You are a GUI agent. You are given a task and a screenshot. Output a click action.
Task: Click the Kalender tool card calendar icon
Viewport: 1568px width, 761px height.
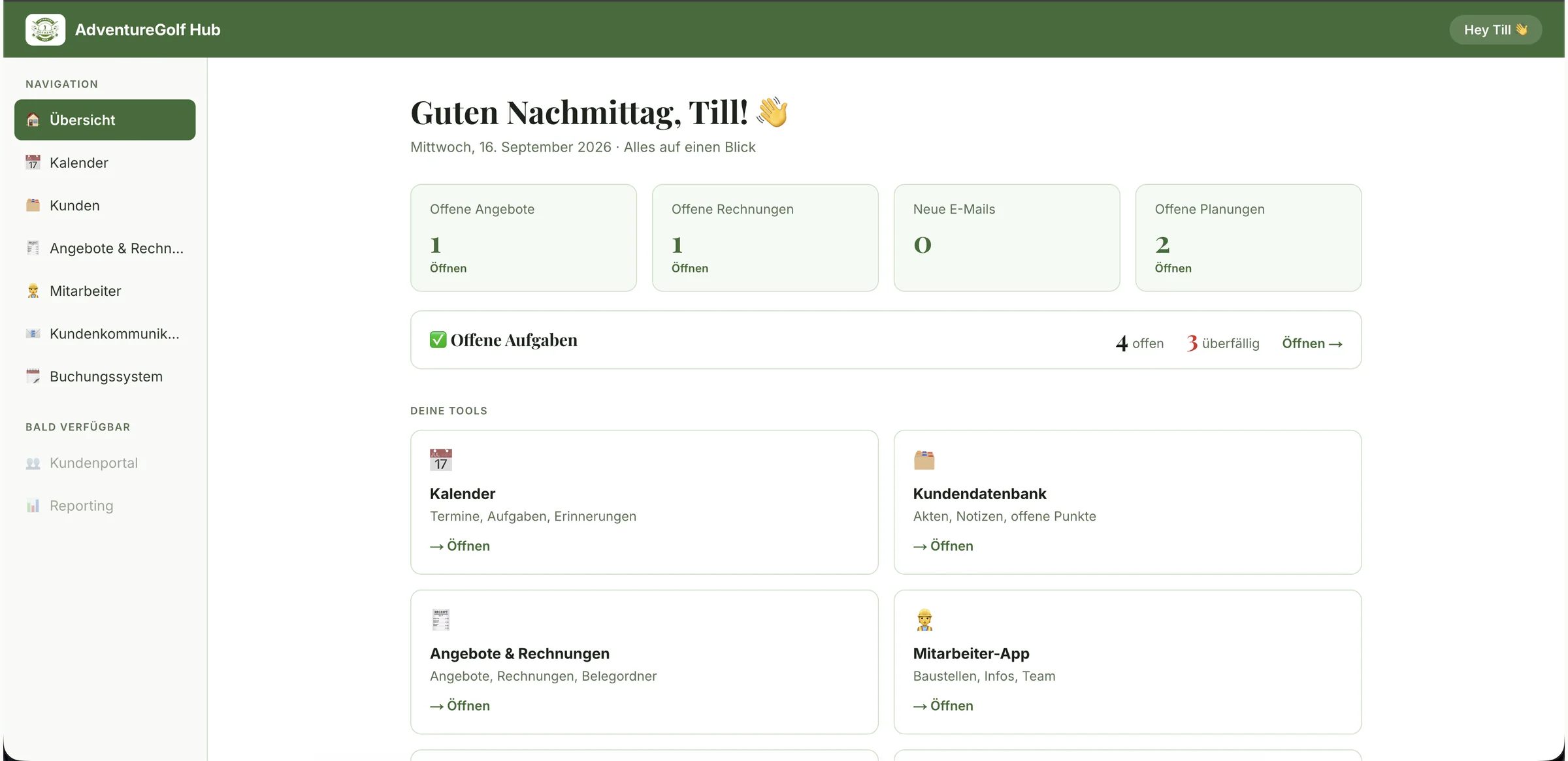(441, 460)
